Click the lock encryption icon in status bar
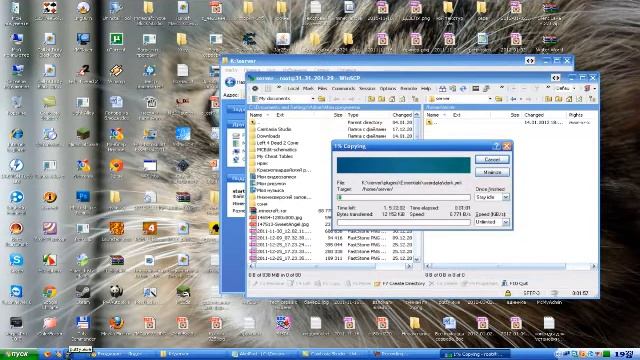This screenshot has width=640, height=360. 508,293
